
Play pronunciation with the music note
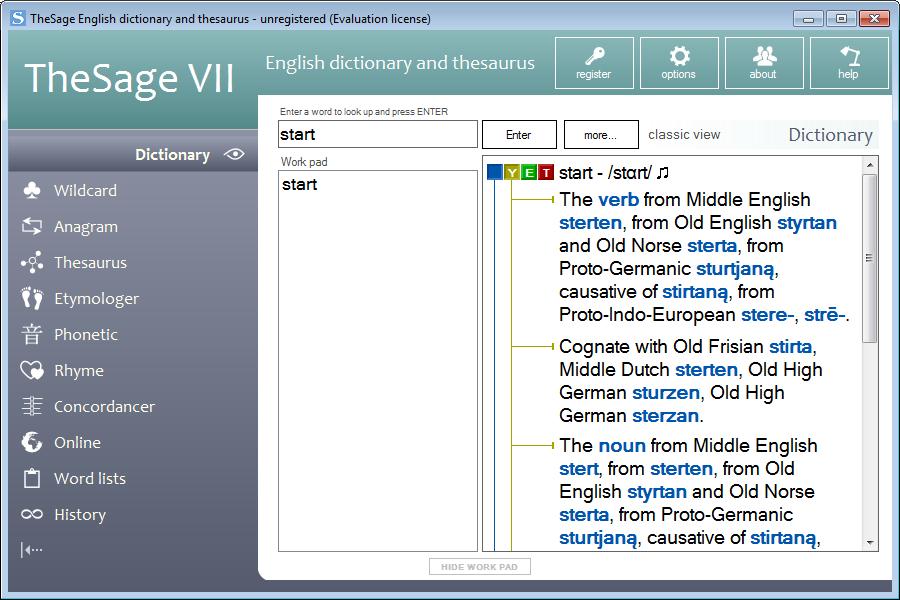tap(663, 173)
